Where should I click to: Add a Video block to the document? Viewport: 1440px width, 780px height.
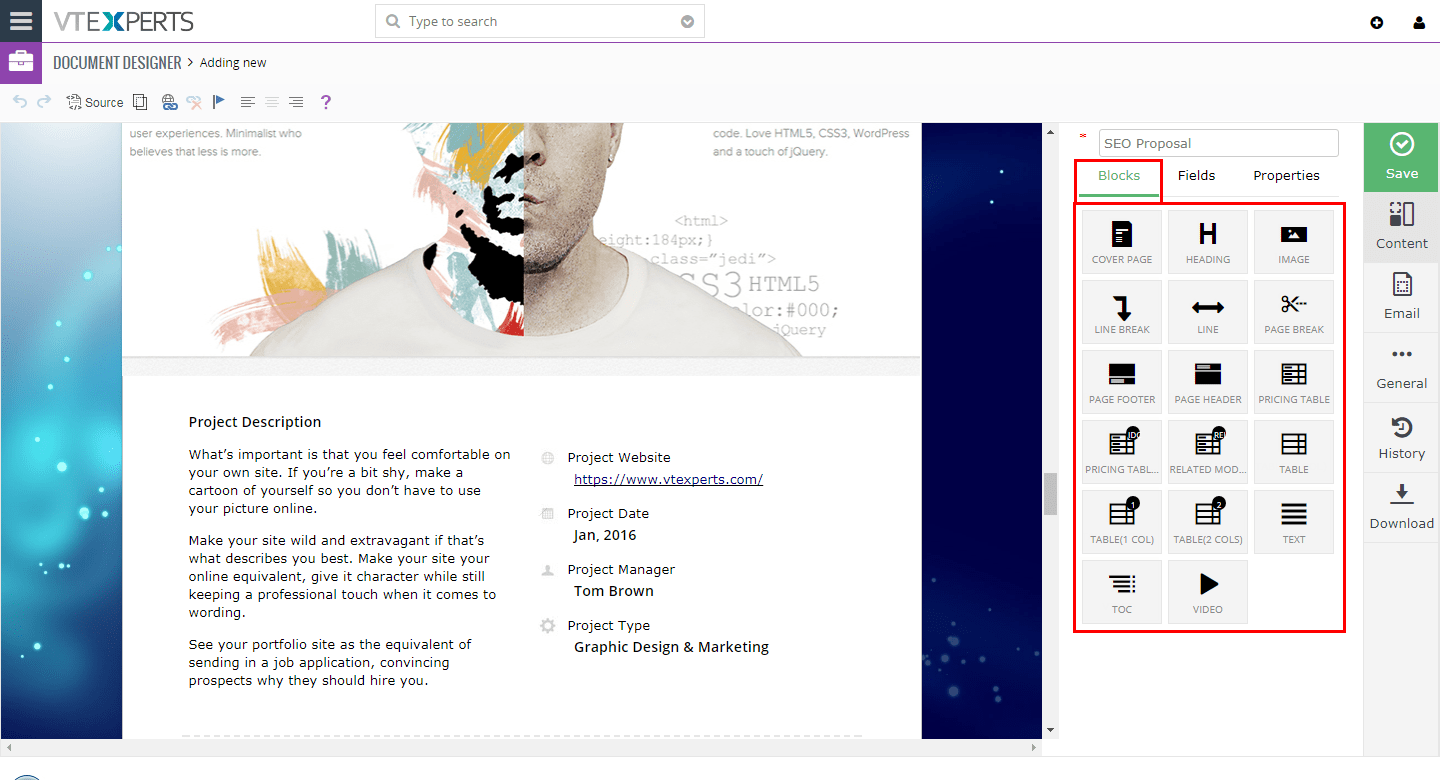pos(1207,591)
